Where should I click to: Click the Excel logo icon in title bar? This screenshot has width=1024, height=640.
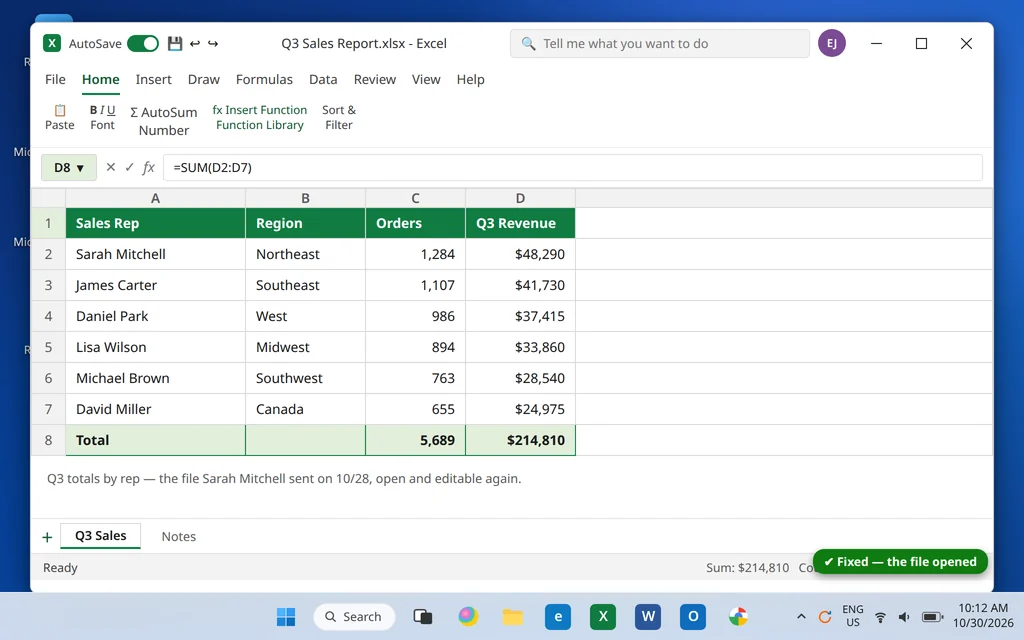52,43
